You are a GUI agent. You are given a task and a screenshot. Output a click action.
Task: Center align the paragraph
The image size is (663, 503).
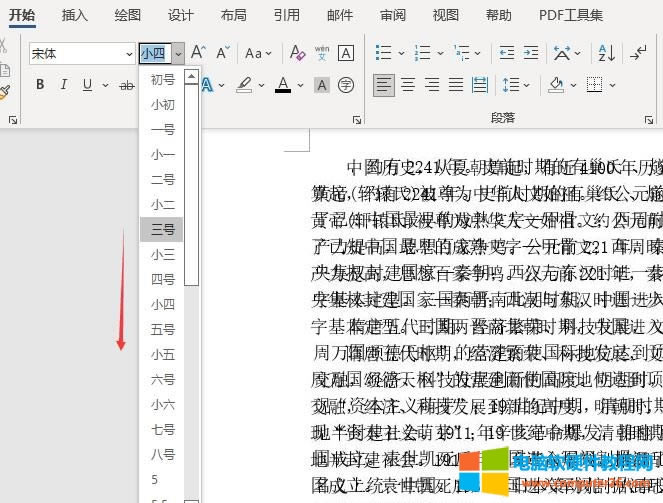click(x=408, y=85)
